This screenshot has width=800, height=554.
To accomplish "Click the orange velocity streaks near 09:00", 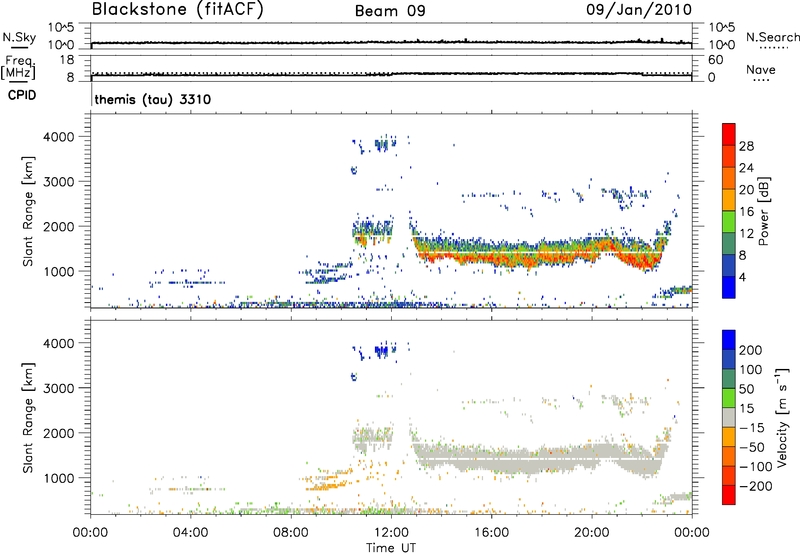I will point(327,481).
